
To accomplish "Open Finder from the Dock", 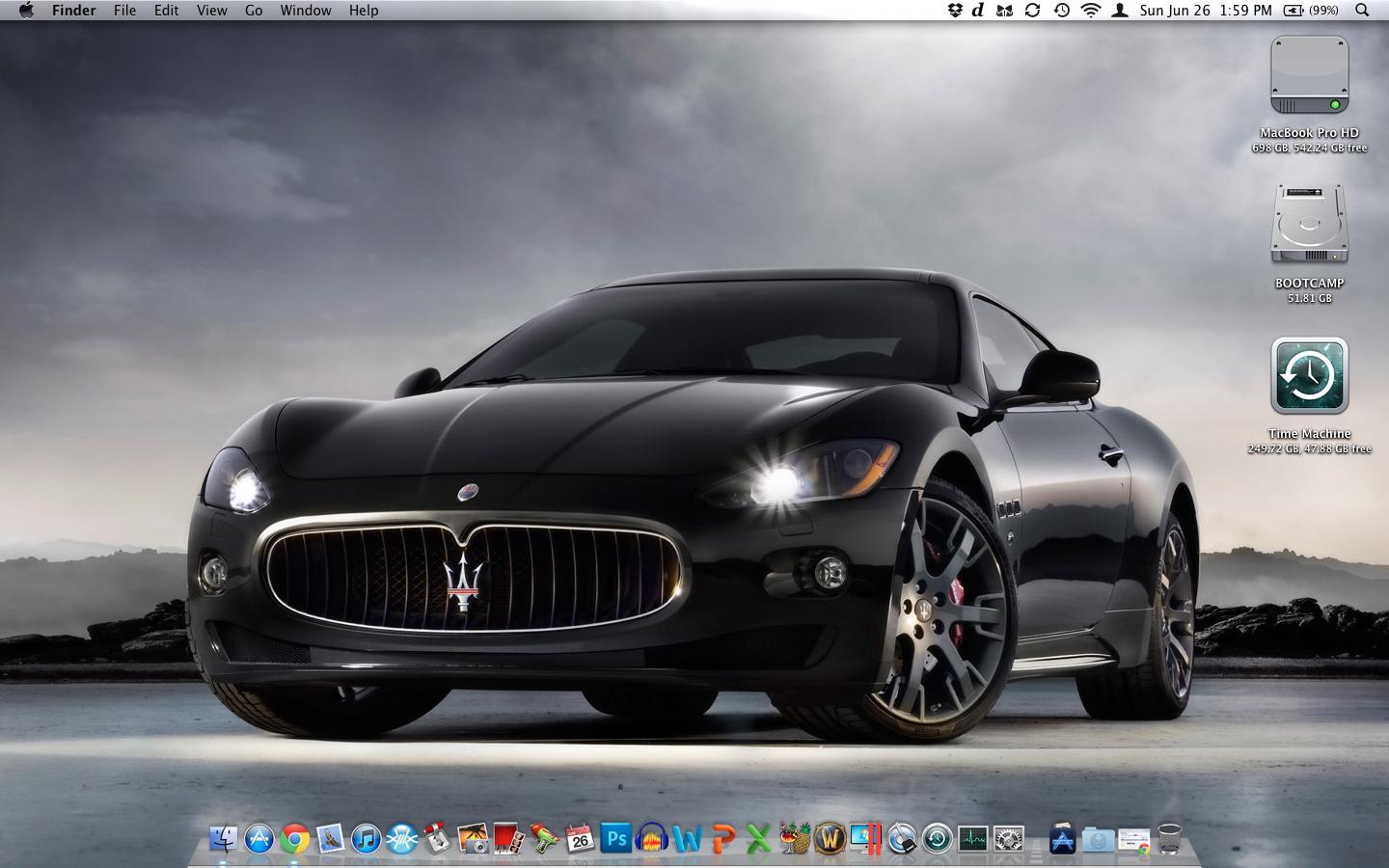I will click(223, 838).
